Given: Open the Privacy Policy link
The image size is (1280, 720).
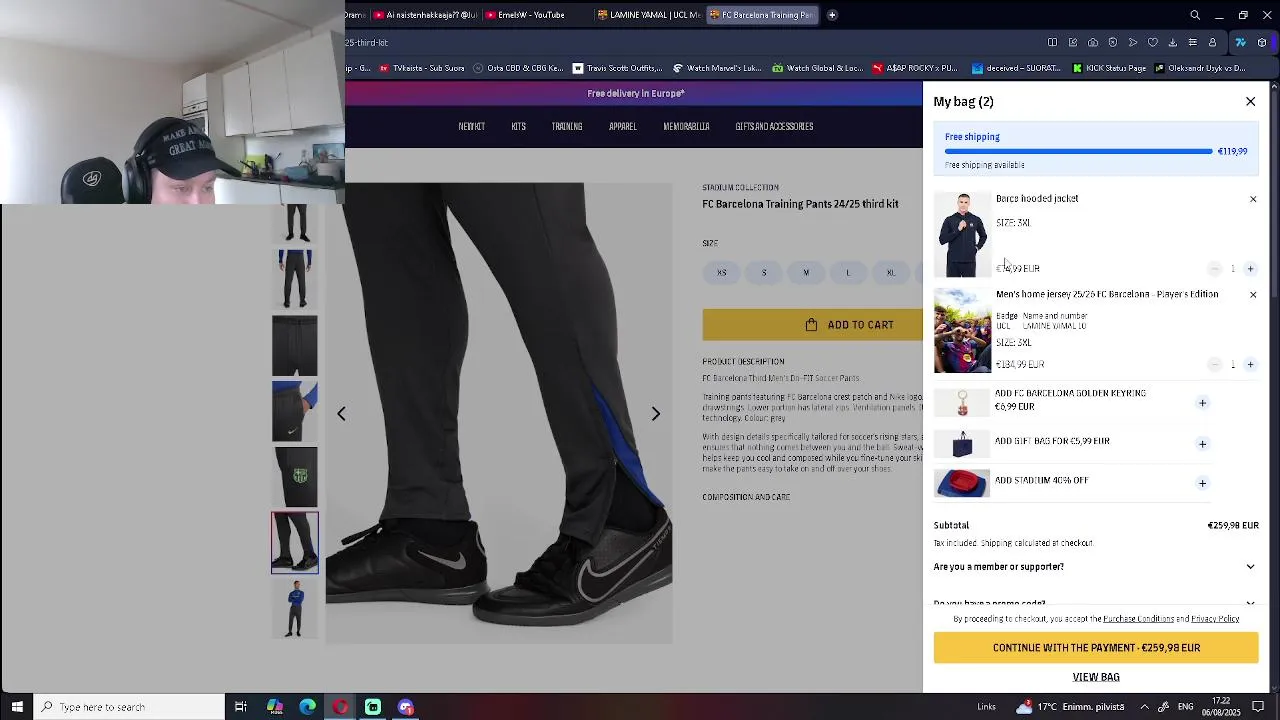Looking at the screenshot, I should pos(1215,619).
